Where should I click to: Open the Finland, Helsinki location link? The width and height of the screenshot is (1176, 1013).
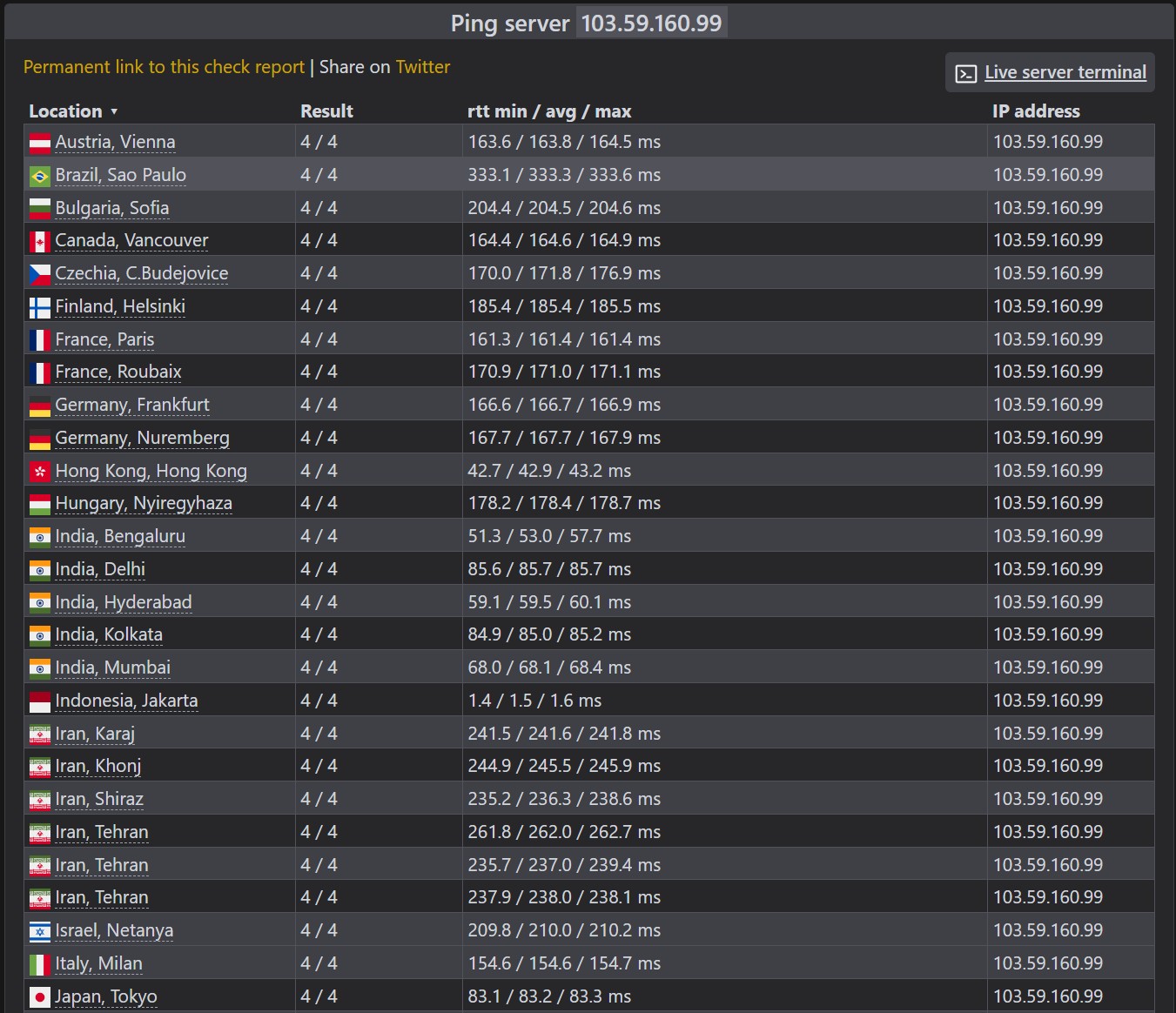click(x=120, y=306)
